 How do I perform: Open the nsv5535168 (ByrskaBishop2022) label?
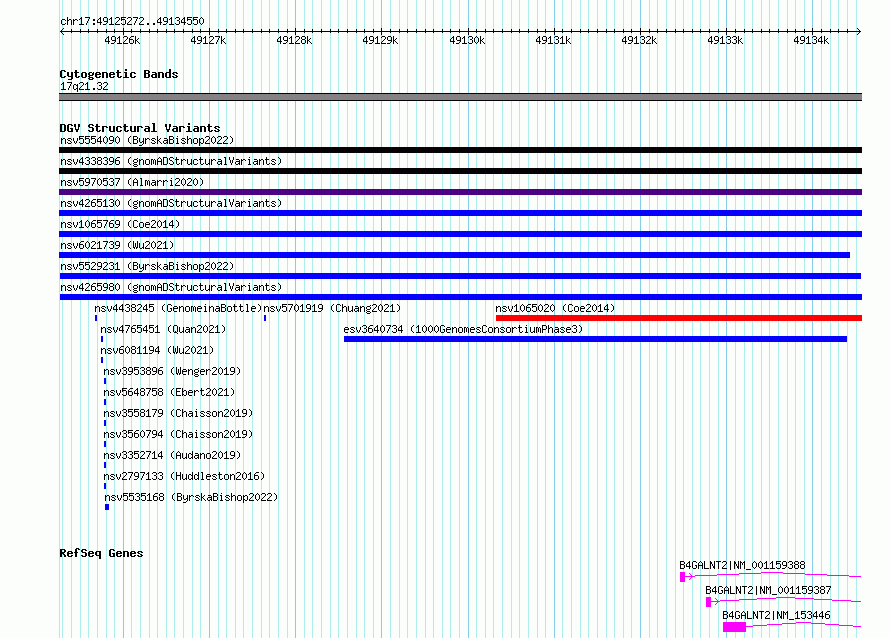pos(191,497)
